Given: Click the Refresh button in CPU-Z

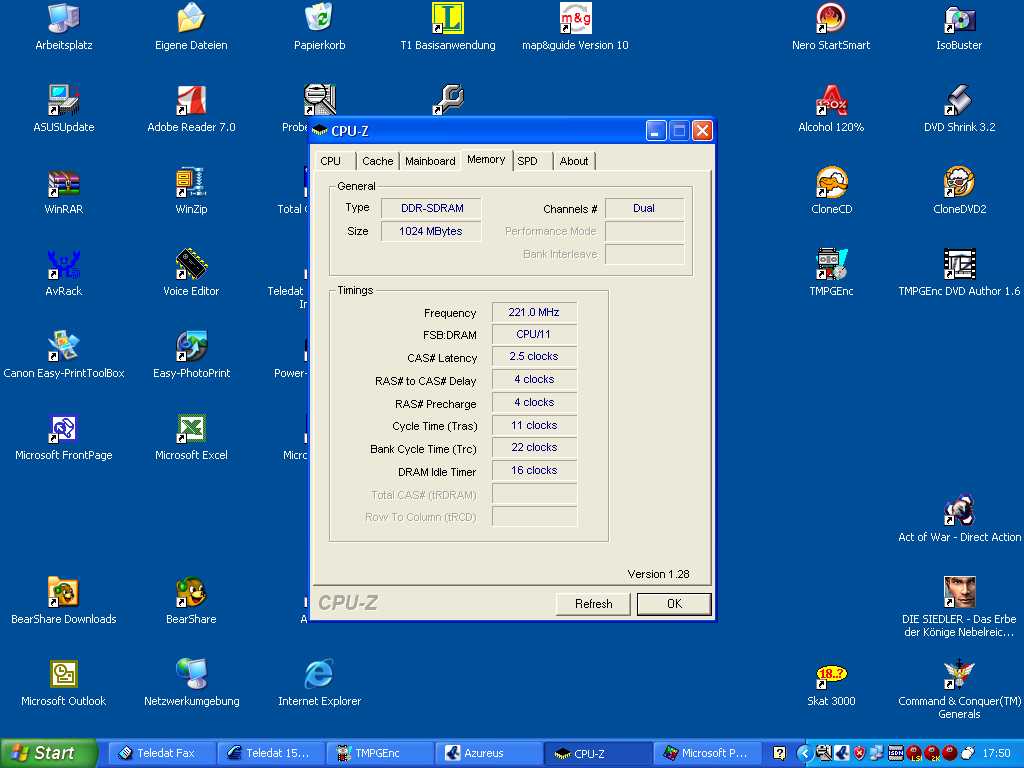Looking at the screenshot, I should tap(594, 604).
